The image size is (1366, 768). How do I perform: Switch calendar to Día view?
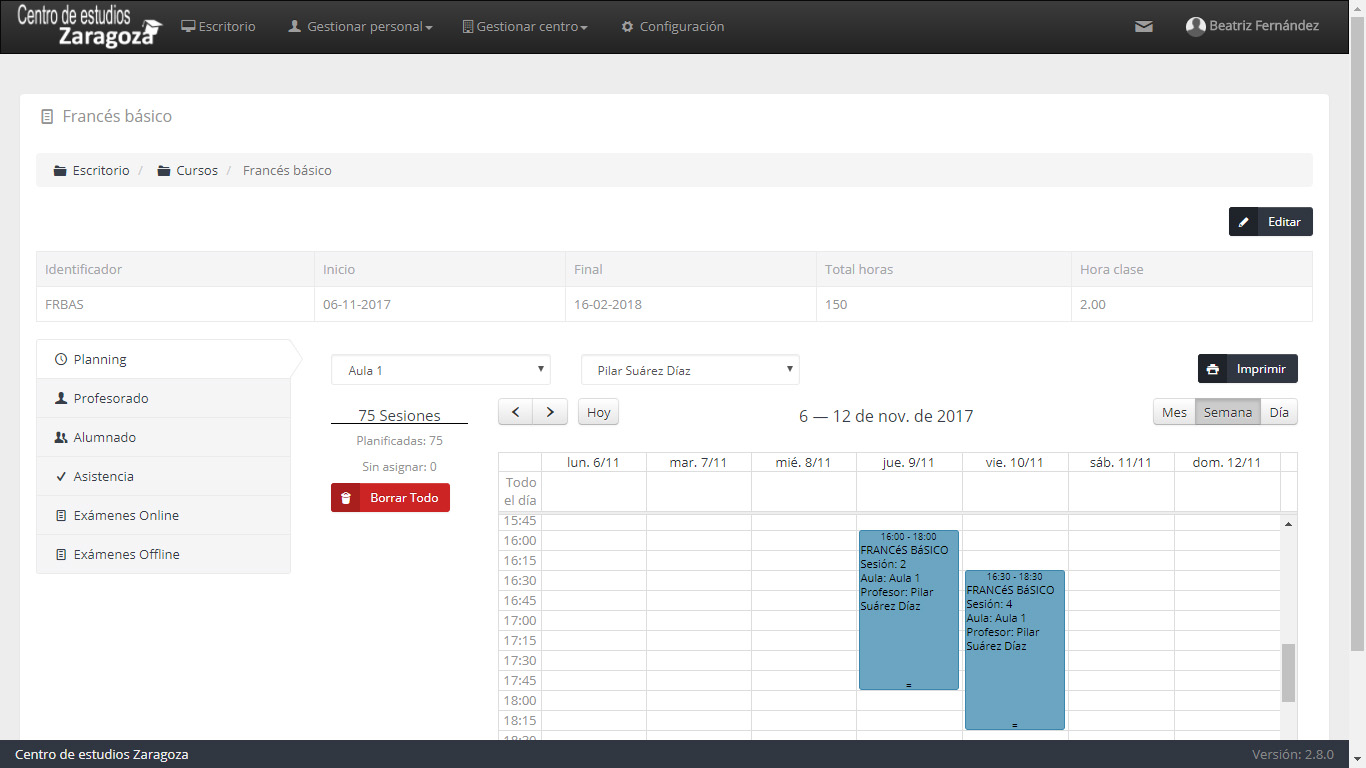[1279, 412]
